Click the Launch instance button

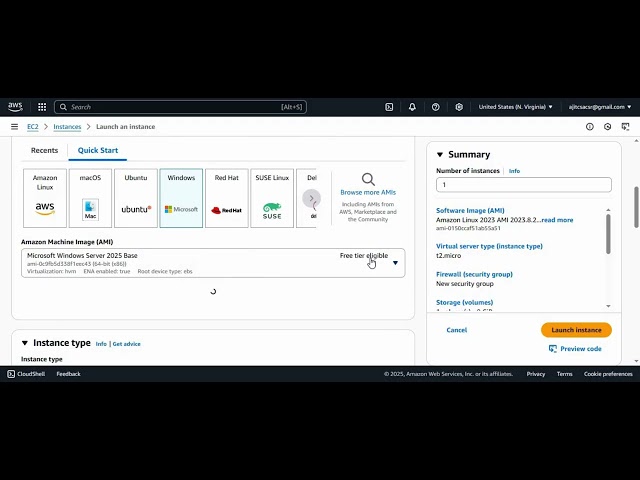click(x=576, y=330)
